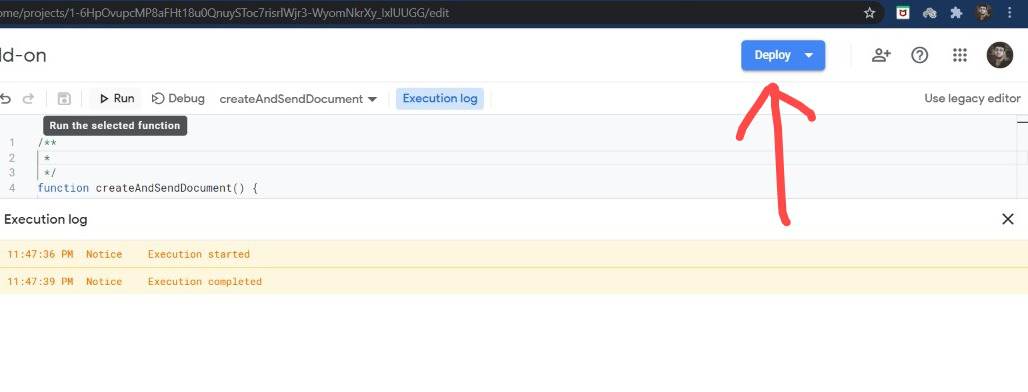This screenshot has height=392, width=1028.
Task: Open the Chrome extensions puzzle icon
Action: tap(956, 12)
